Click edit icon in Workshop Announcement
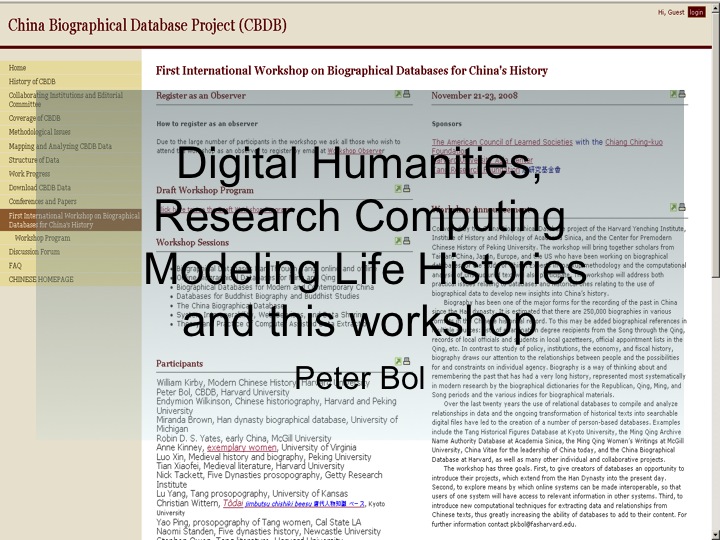 pos(673,208)
